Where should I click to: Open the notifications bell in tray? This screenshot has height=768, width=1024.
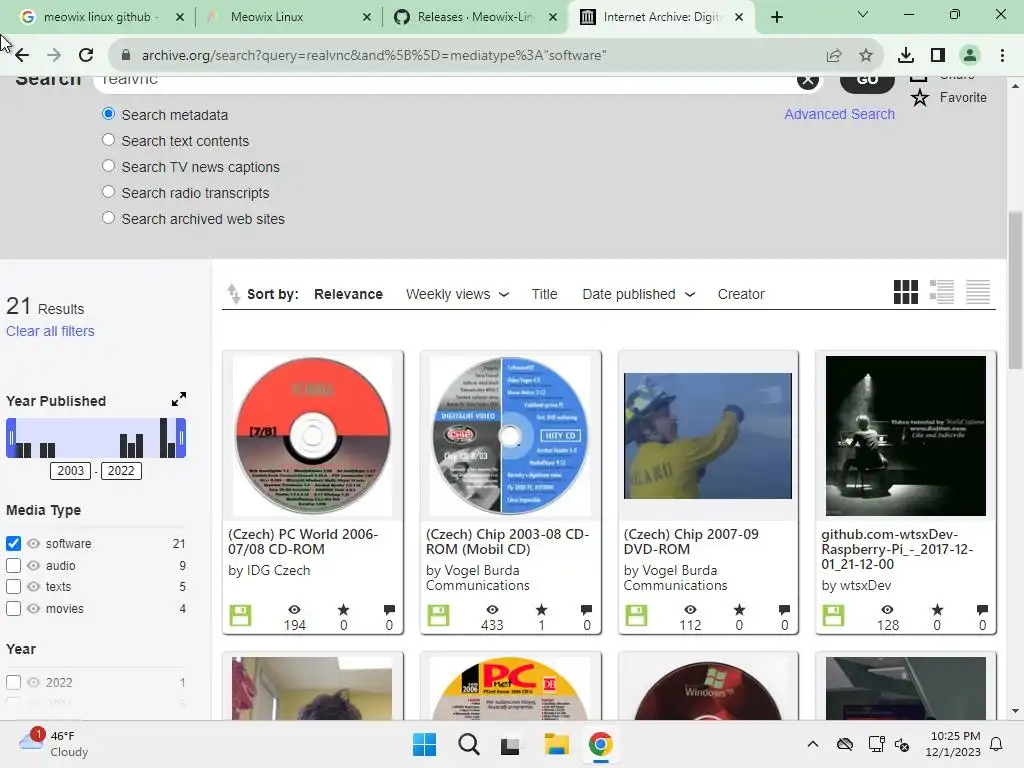[997, 744]
